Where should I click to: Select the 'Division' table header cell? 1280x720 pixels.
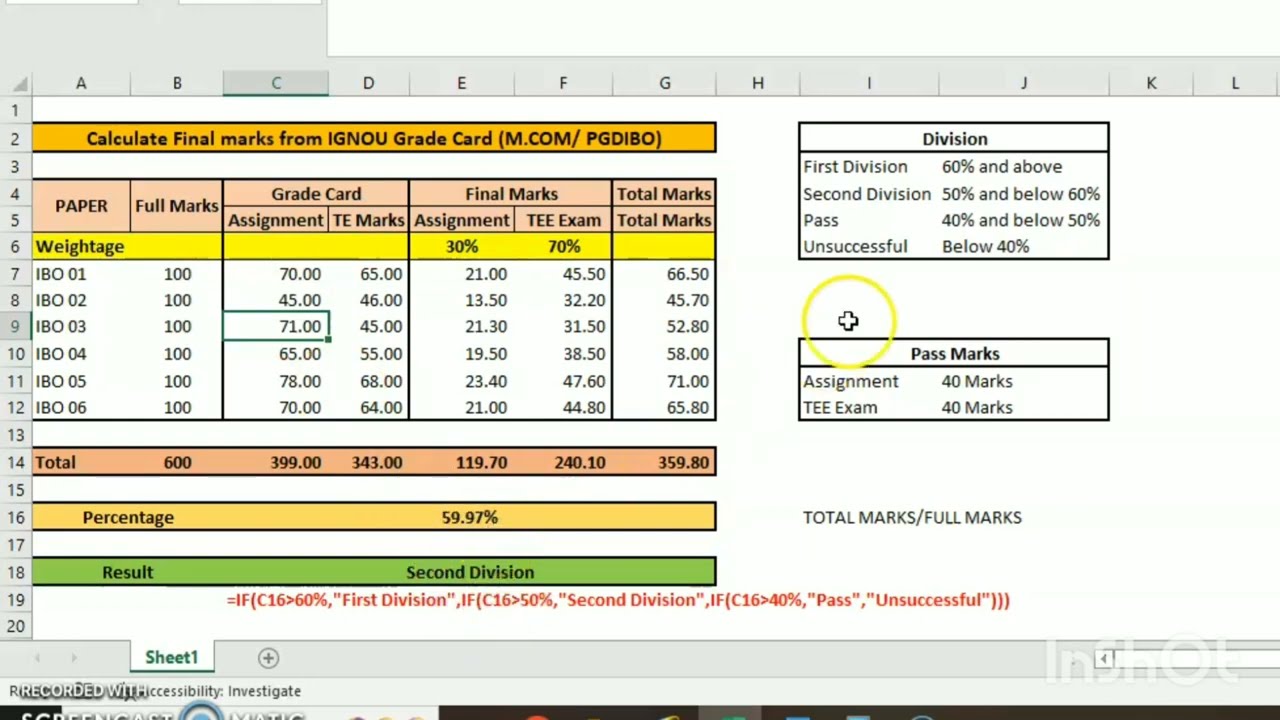click(x=954, y=139)
